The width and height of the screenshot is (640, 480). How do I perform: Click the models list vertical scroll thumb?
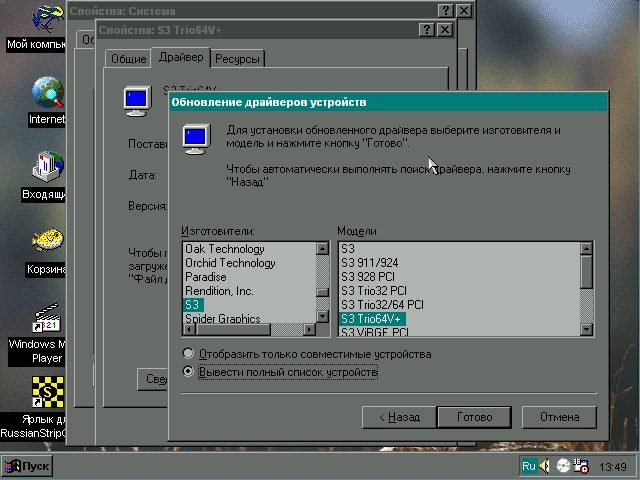[x=586, y=271]
